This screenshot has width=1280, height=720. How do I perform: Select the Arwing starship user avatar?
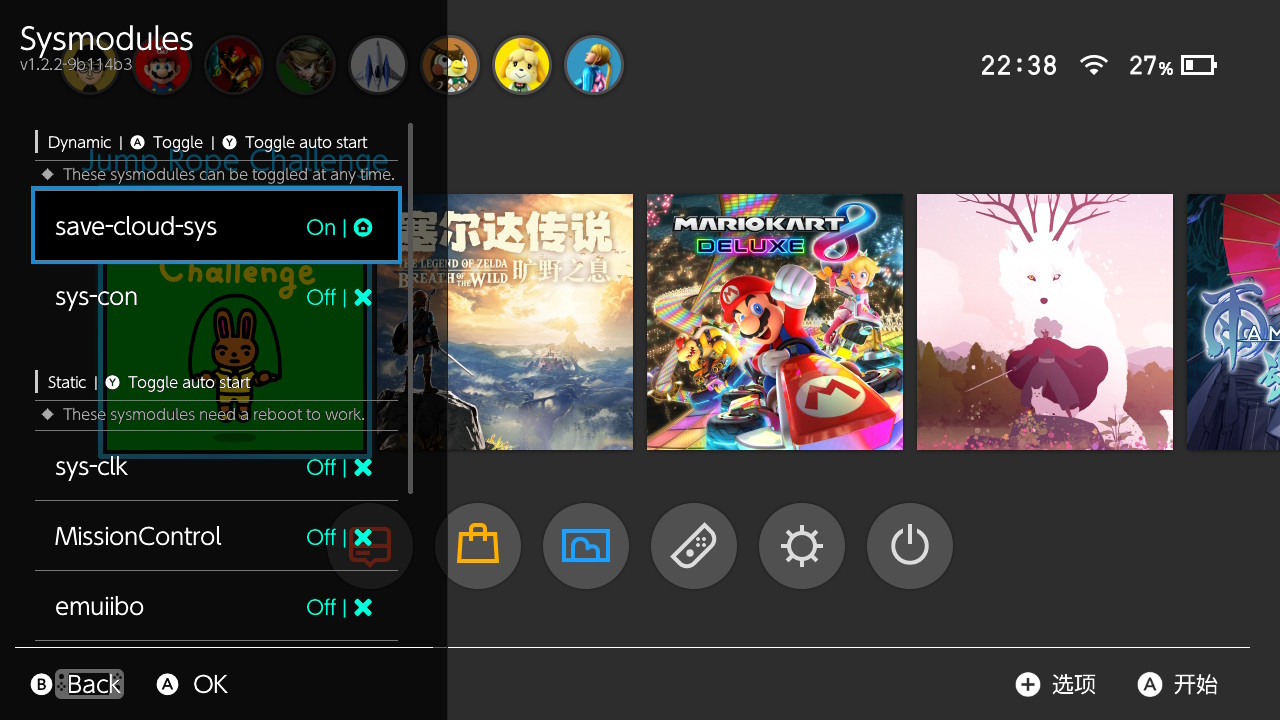pos(378,66)
